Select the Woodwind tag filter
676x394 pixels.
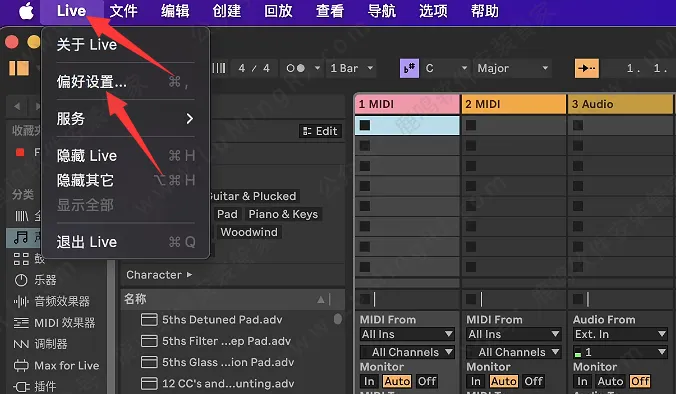[249, 232]
